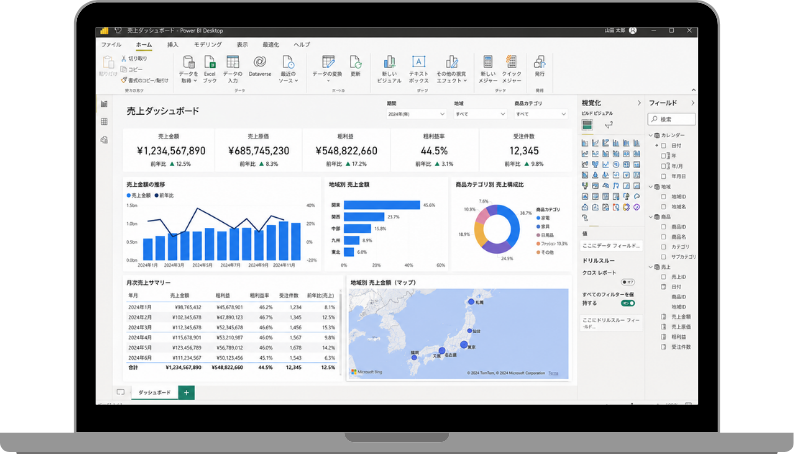Image resolution: width=794 pixels, height=454 pixels.
Task: Collapse the カレンダー table in Fields
Action: 651,135
